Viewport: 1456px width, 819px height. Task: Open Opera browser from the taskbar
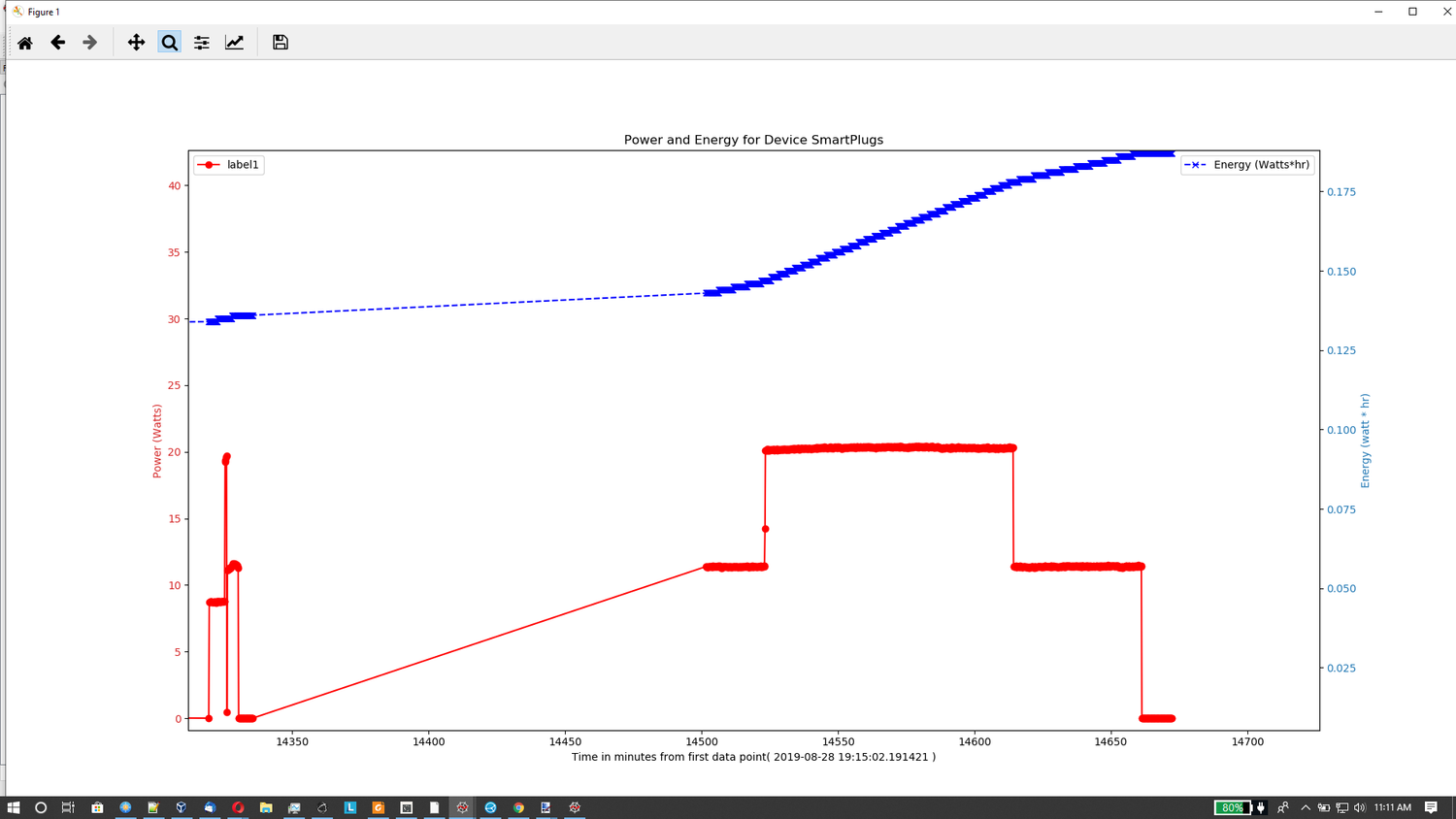238,807
